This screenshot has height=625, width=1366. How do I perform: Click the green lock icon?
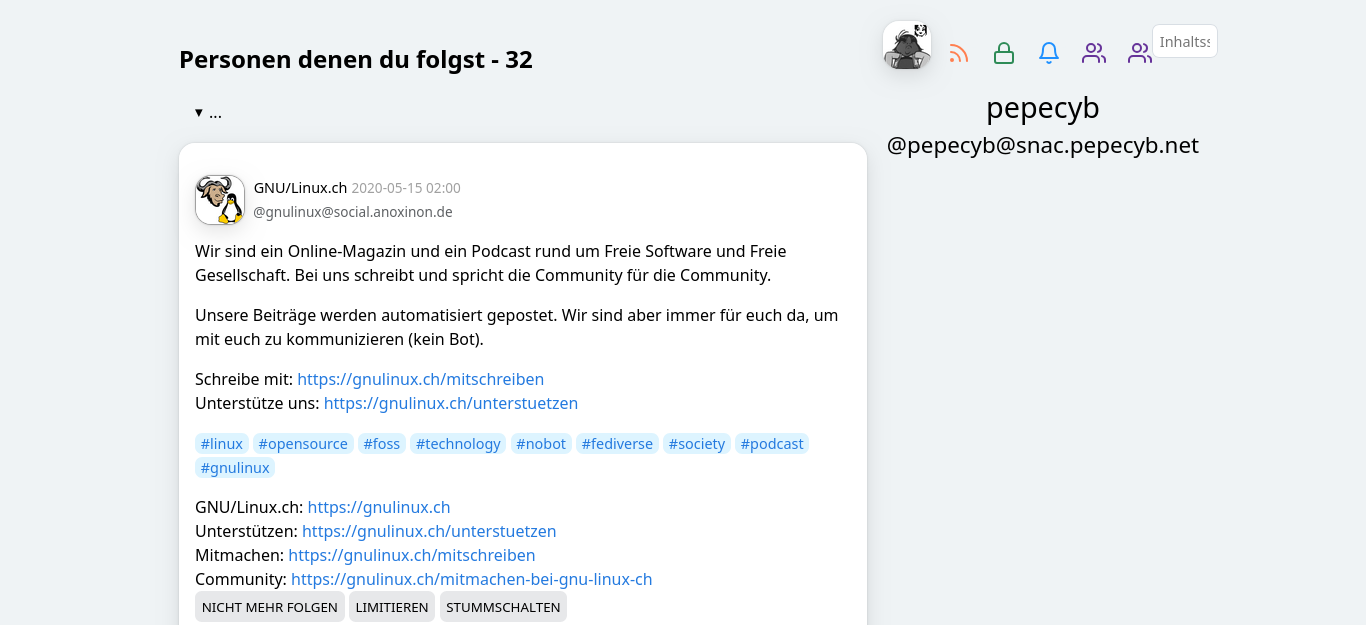coord(1004,53)
